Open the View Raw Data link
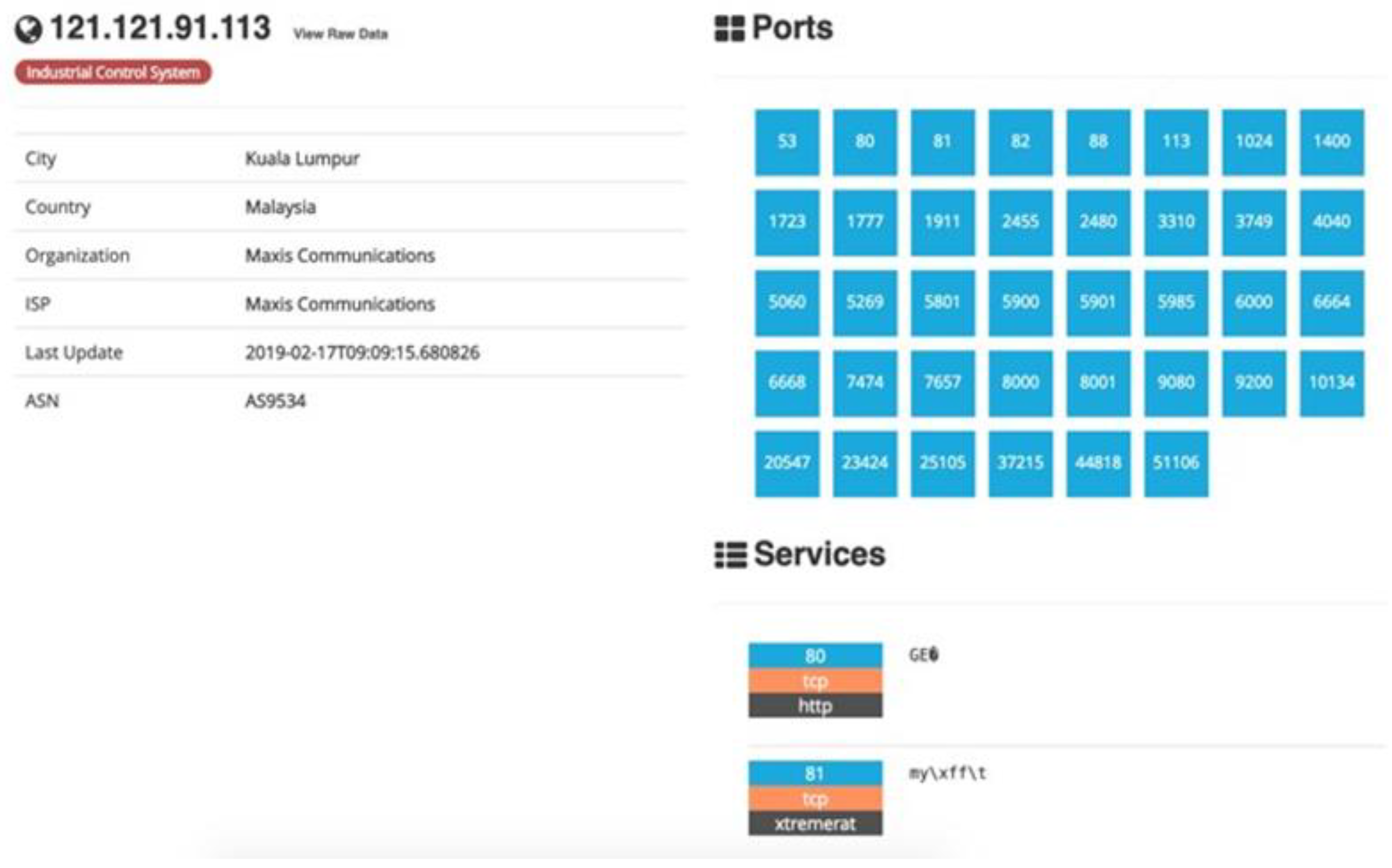Image resolution: width=1392 pixels, height=868 pixels. coord(340,34)
